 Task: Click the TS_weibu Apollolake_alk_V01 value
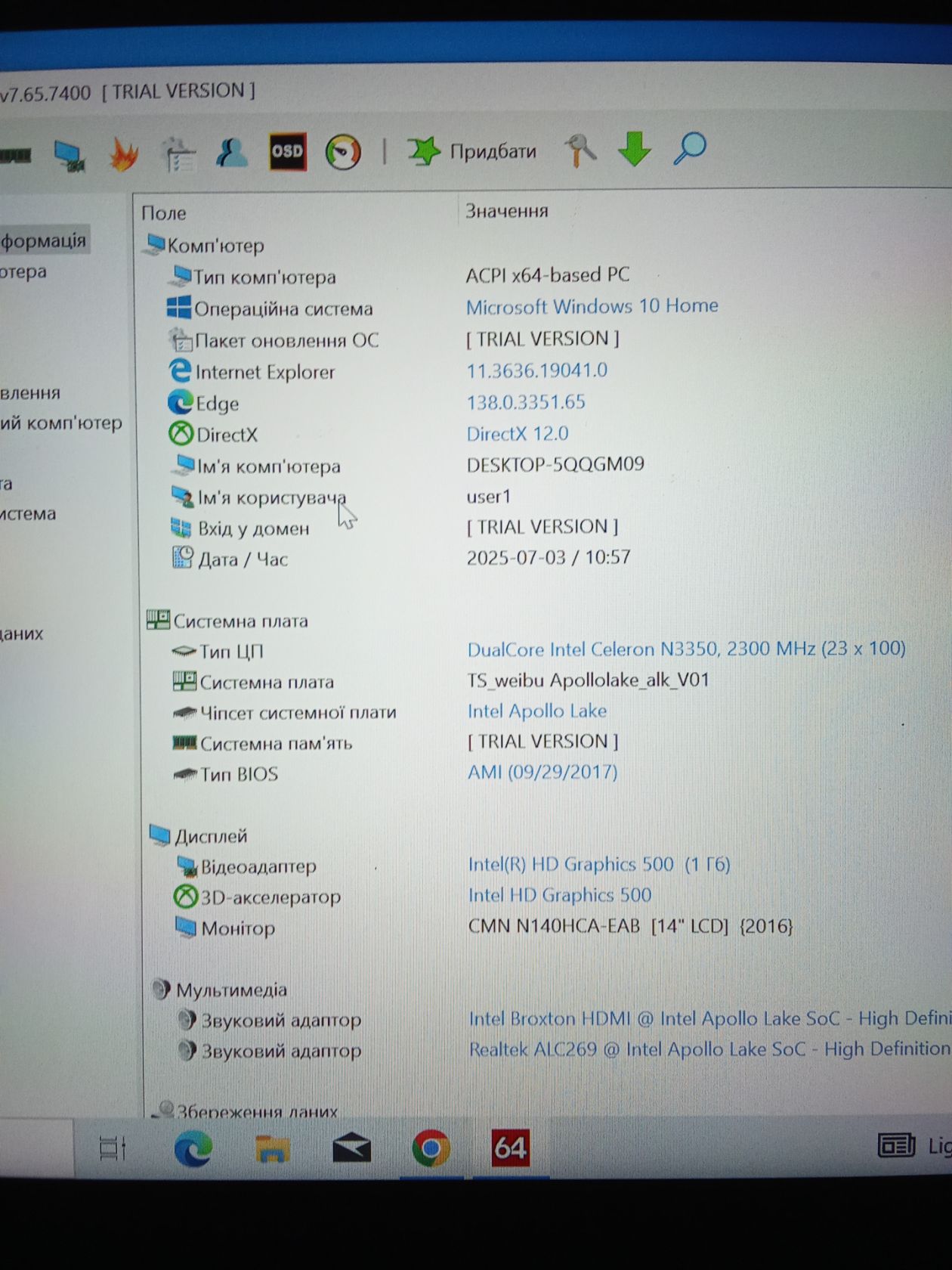coord(588,680)
